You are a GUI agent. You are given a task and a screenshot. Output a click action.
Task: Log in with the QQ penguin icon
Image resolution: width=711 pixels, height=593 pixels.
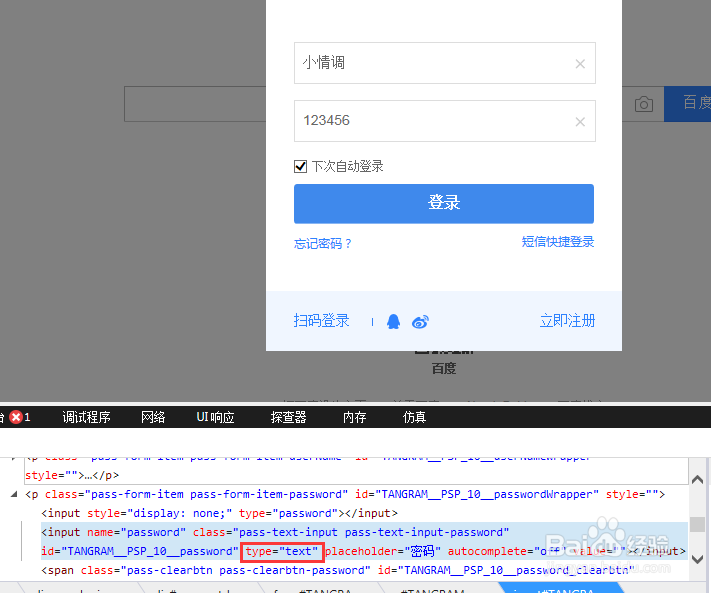click(x=393, y=321)
